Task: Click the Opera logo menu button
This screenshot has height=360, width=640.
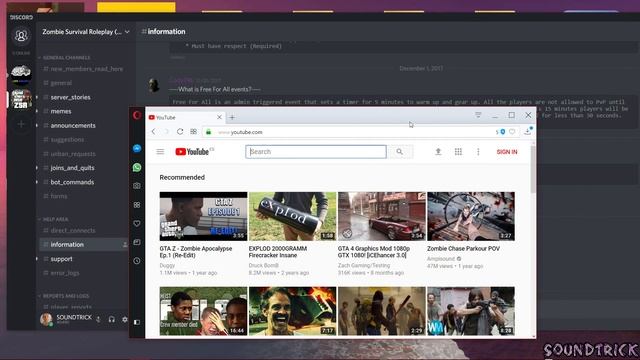Action: [137, 116]
